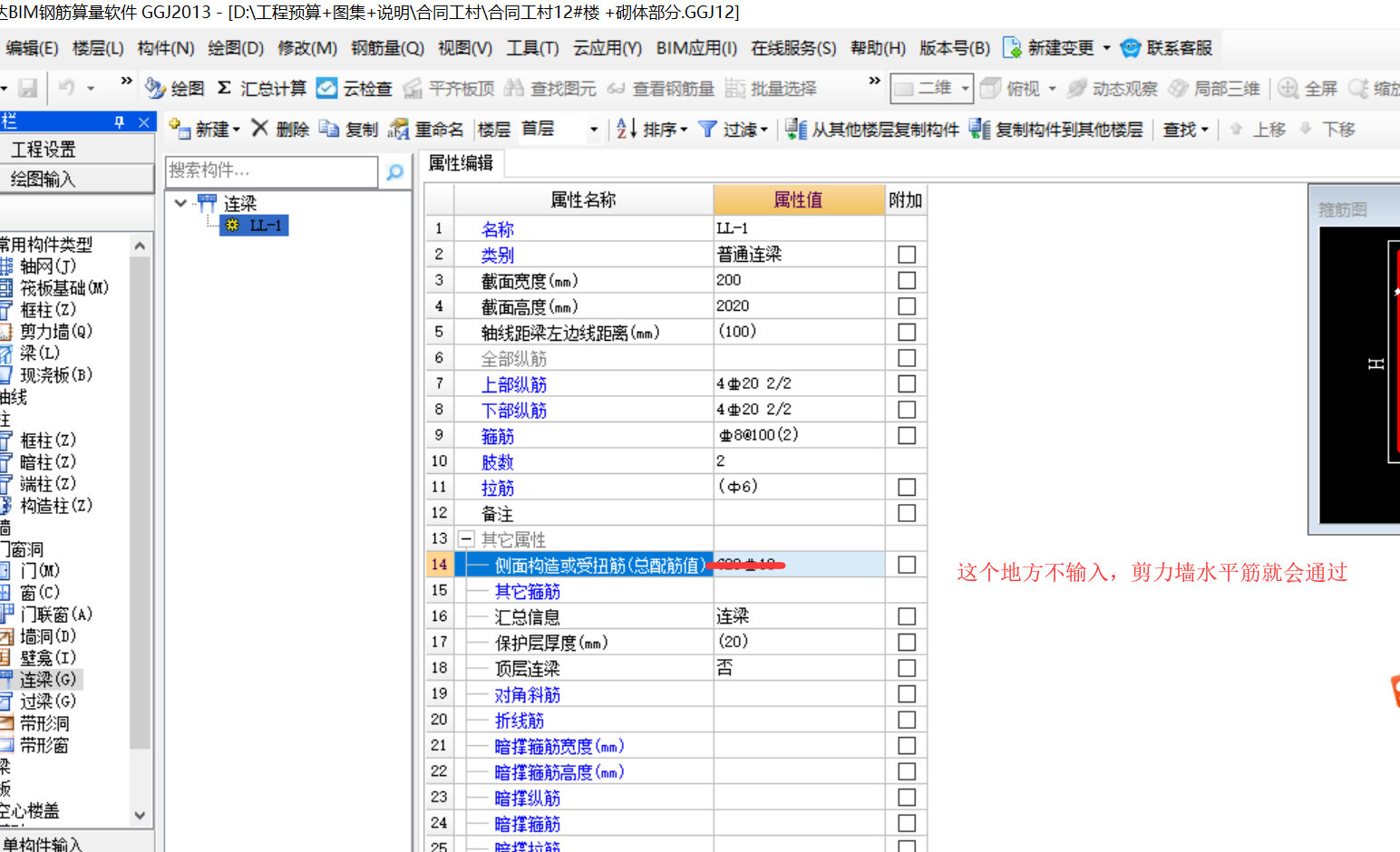This screenshot has width=1400, height=852.
Task: Open the 钢筋量(Q) menu
Action: (x=387, y=47)
